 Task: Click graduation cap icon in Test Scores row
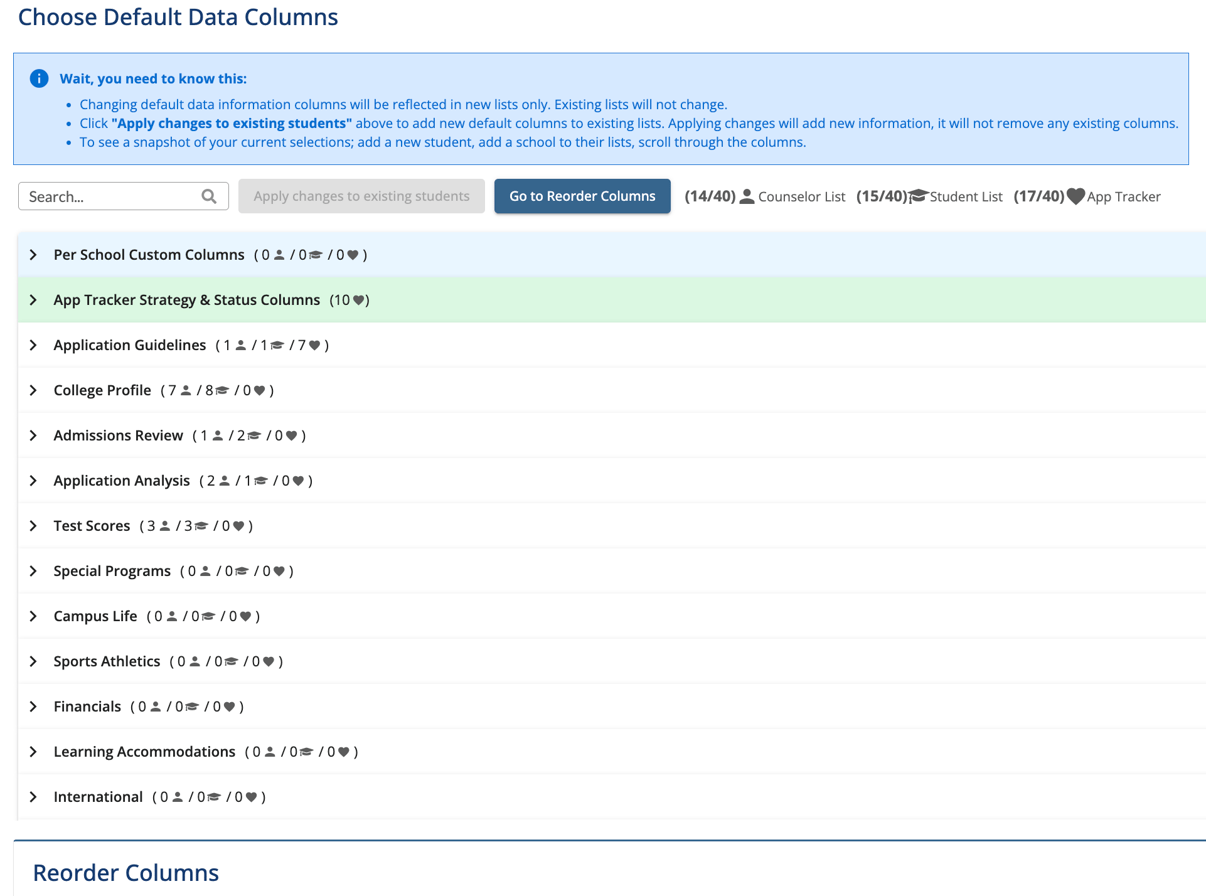202,526
